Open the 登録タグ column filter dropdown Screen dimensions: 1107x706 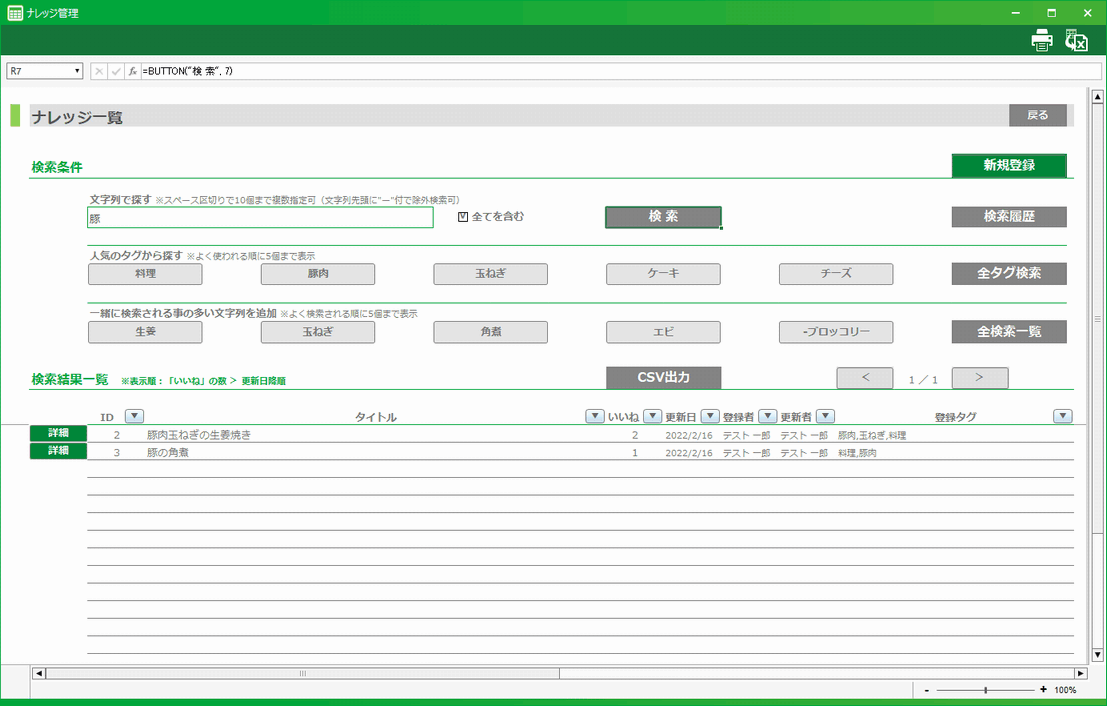pyautogui.click(x=1063, y=417)
